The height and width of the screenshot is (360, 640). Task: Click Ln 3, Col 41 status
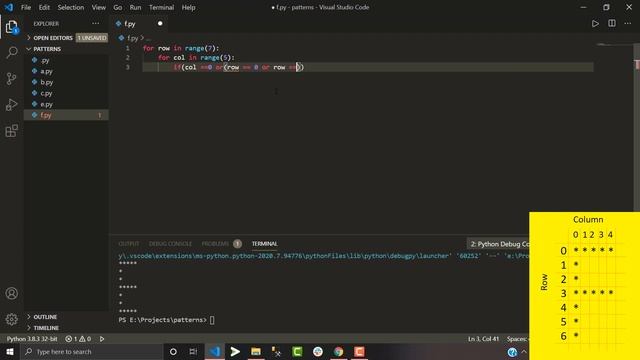click(x=483, y=339)
